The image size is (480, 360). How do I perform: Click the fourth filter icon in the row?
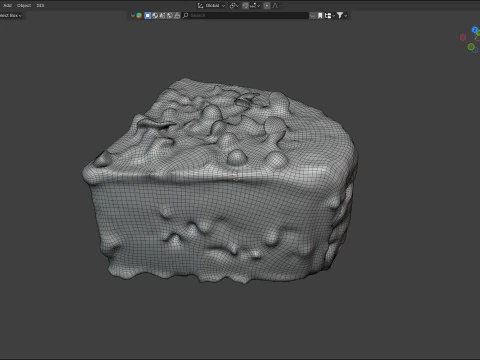[170, 15]
